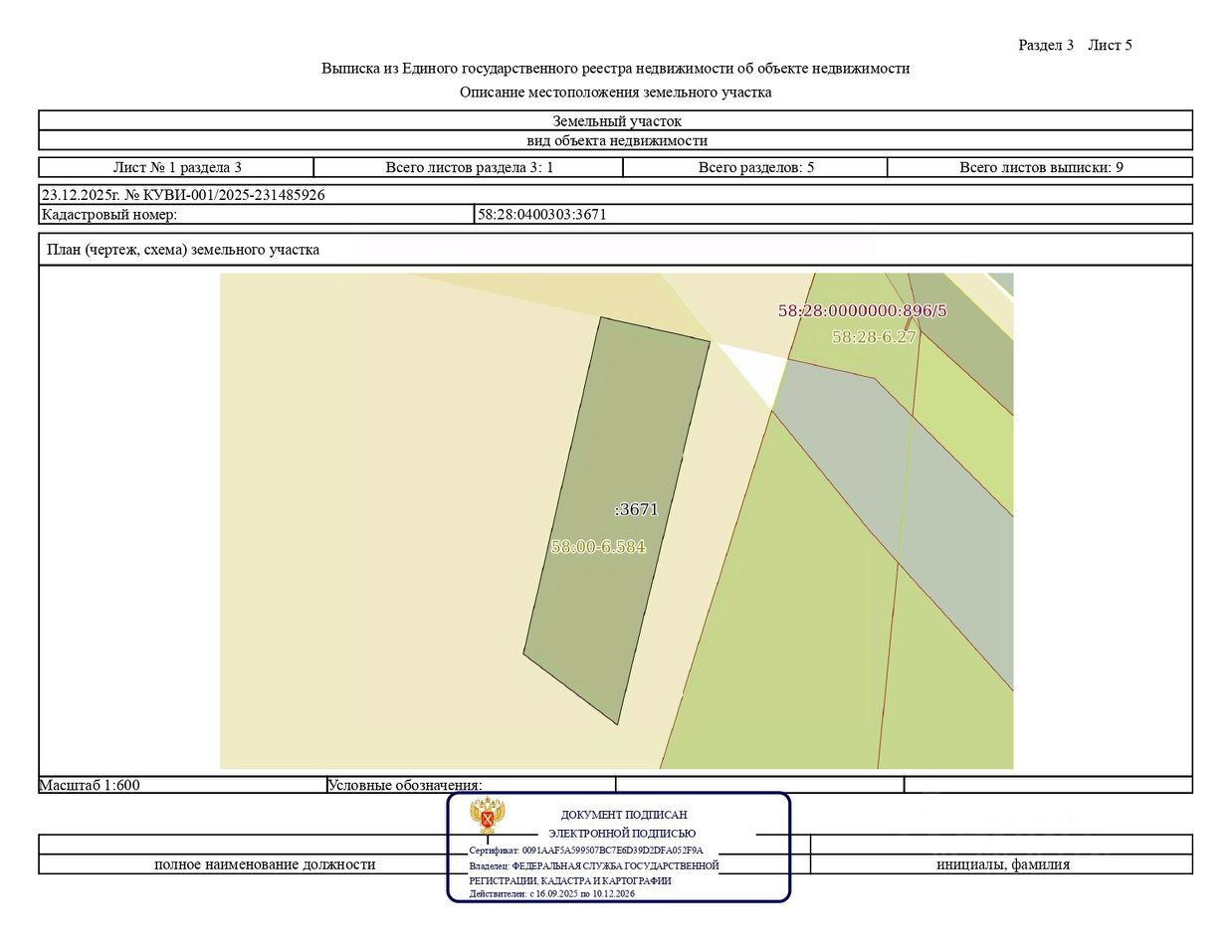Click 'инициалы, фамилия' cell

[x=1002, y=864]
